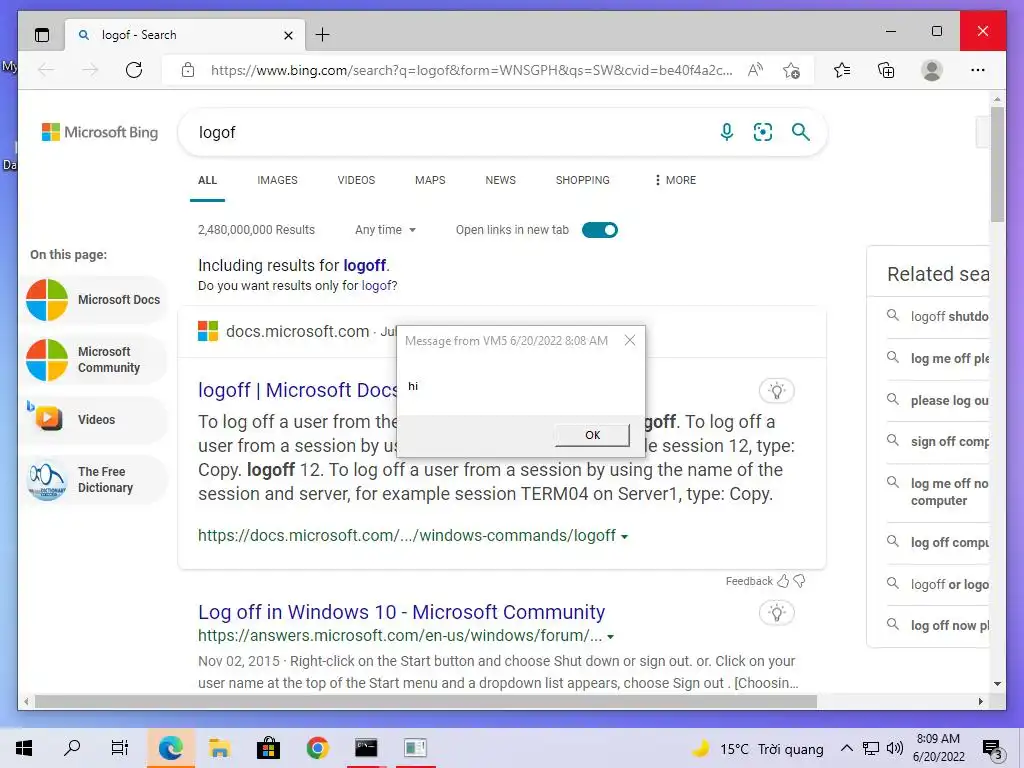The height and width of the screenshot is (768, 1024).
Task: Switch to the VIDEOS tab
Action: coord(356,180)
